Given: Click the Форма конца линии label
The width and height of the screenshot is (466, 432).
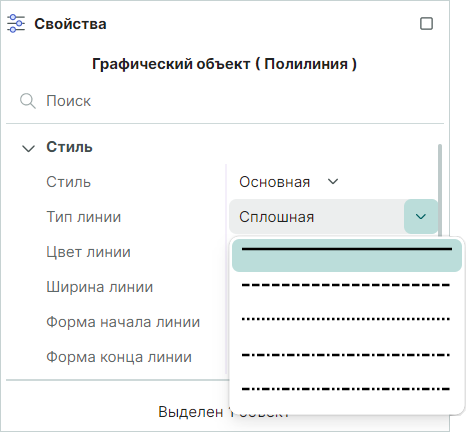Looking at the screenshot, I should [119, 357].
